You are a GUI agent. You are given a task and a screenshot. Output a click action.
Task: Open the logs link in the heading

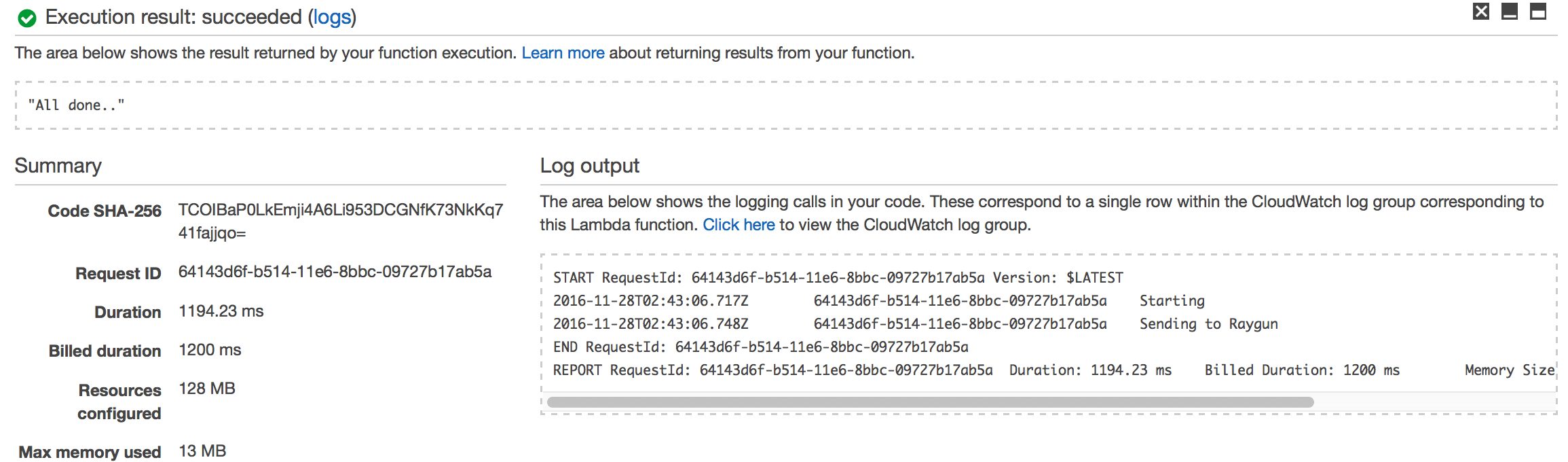(332, 17)
